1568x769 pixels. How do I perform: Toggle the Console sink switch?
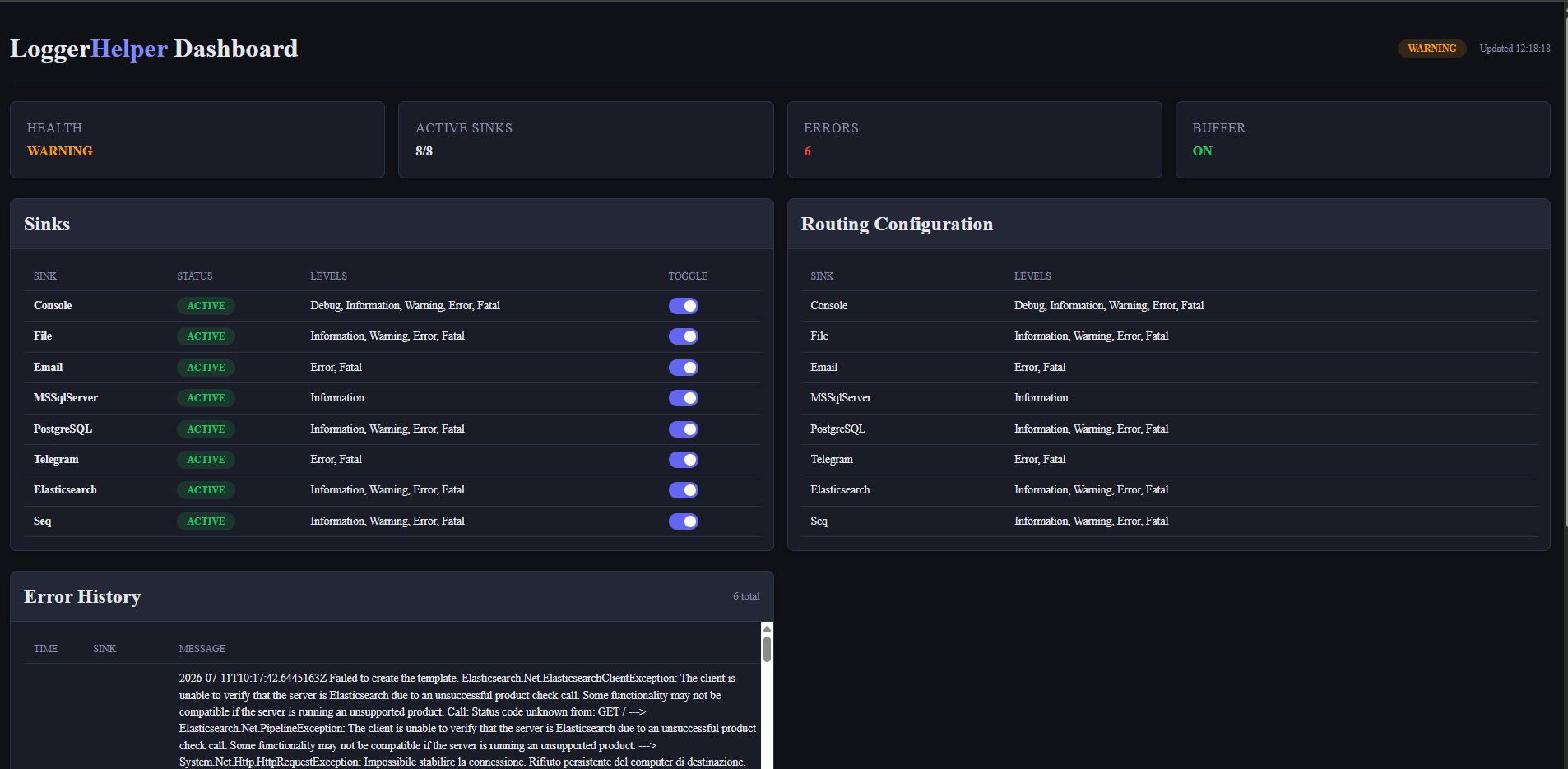click(683, 306)
